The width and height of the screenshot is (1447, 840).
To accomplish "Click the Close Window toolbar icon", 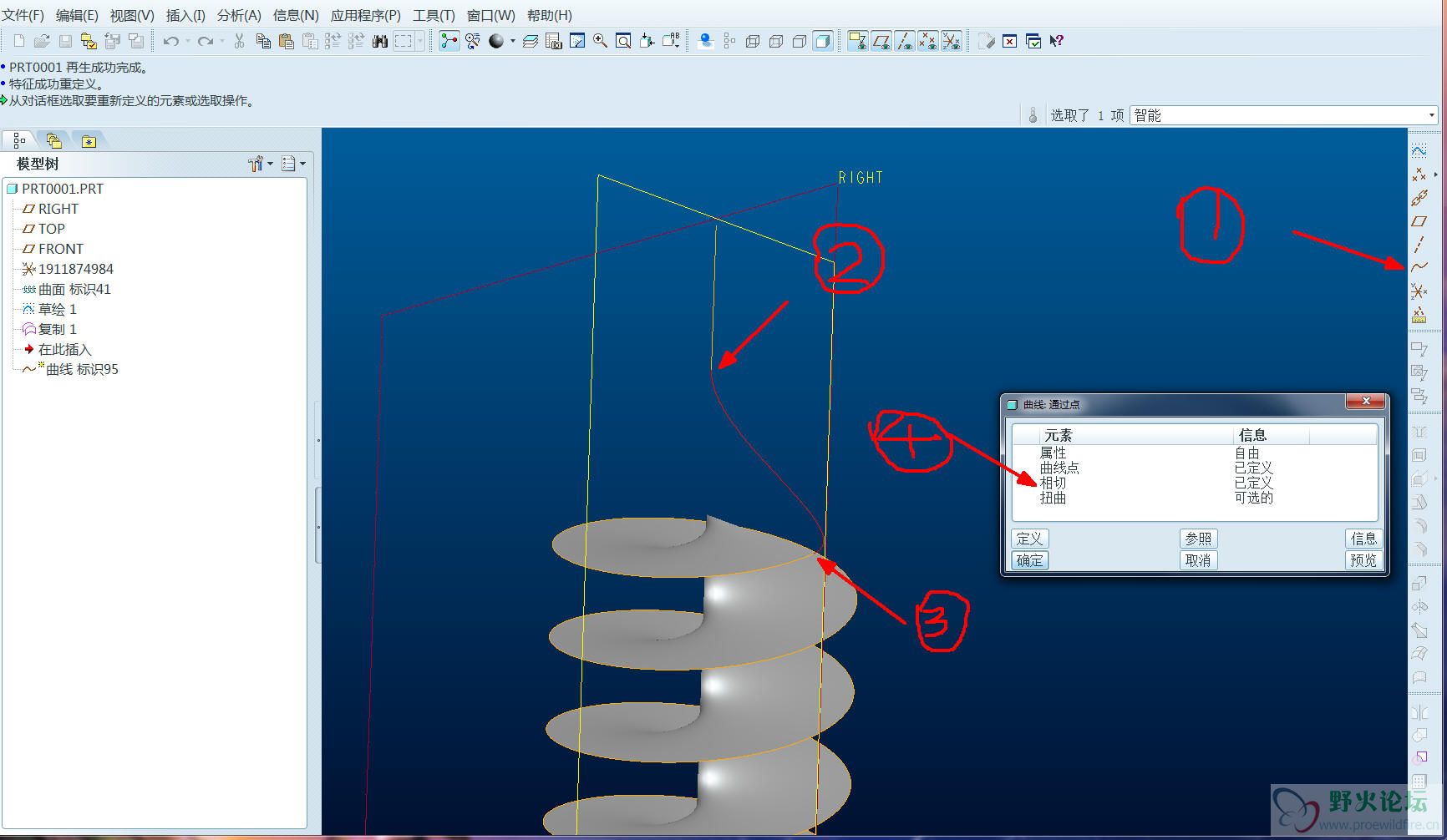I will coord(1010,41).
